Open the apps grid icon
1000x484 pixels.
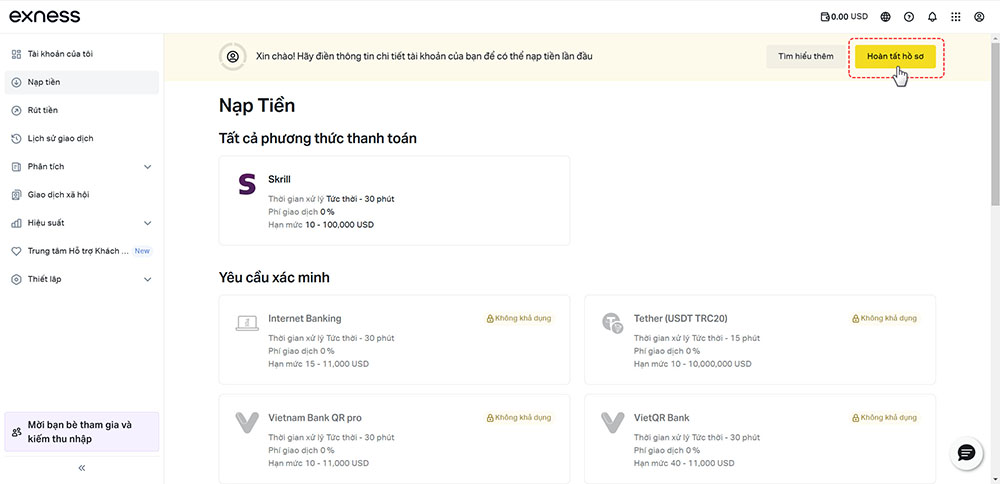pos(955,17)
